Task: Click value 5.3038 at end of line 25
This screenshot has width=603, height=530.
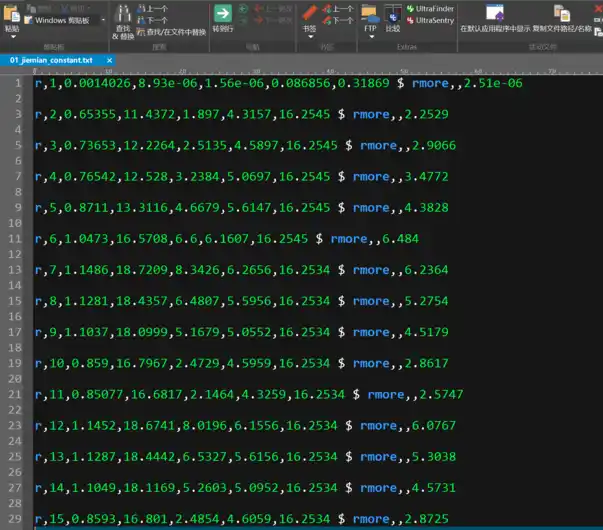Action: 434,457
